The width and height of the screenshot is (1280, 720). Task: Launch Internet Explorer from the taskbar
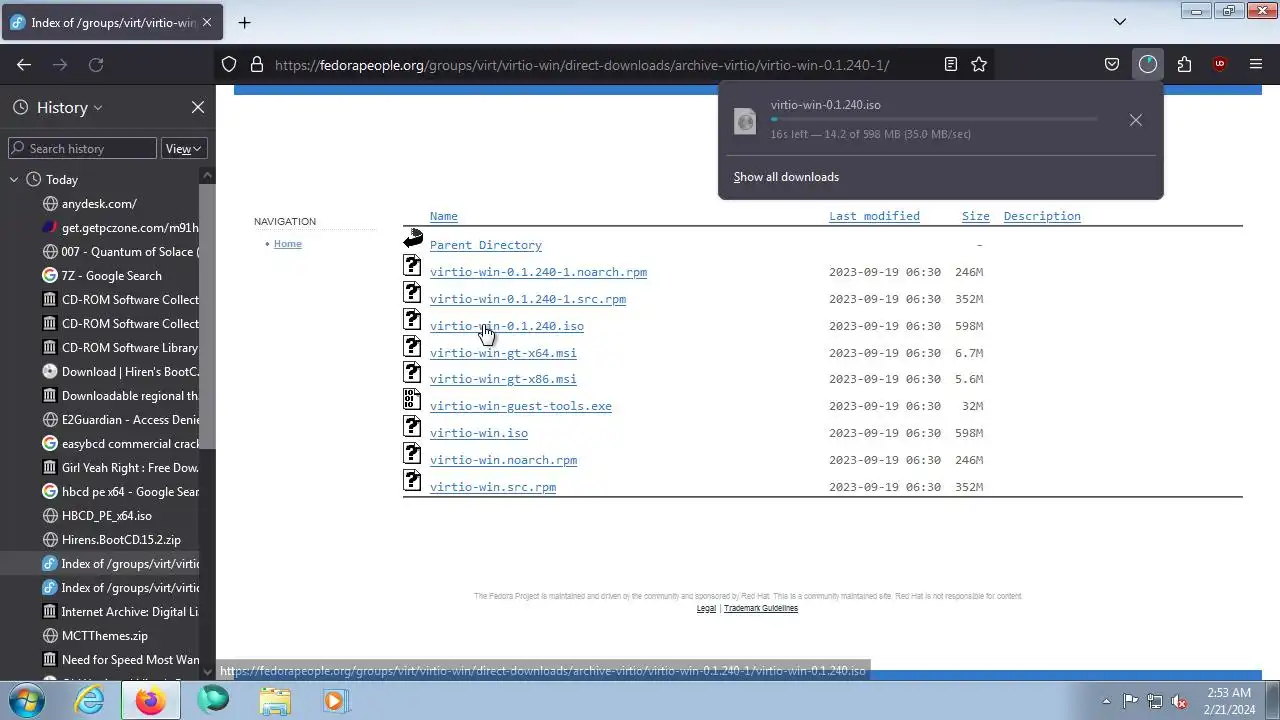(x=90, y=700)
